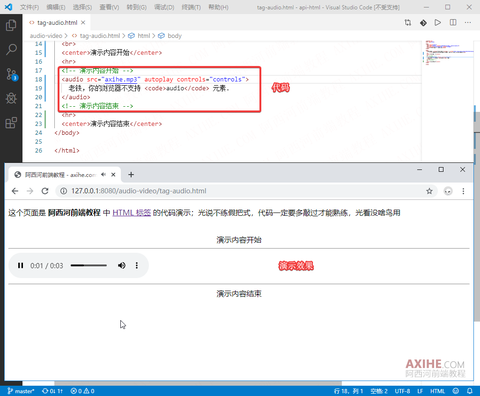Click audio-video in the breadcrumb
Screen dimensions: 480x396
[46, 36]
